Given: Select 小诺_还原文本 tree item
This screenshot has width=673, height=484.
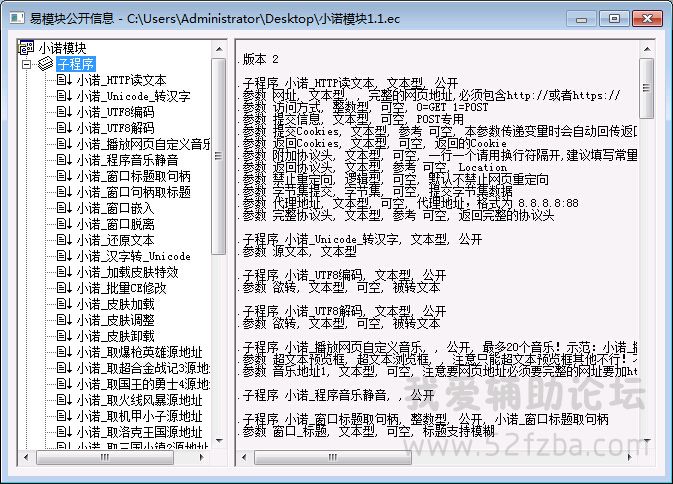Looking at the screenshot, I should (x=115, y=240).
